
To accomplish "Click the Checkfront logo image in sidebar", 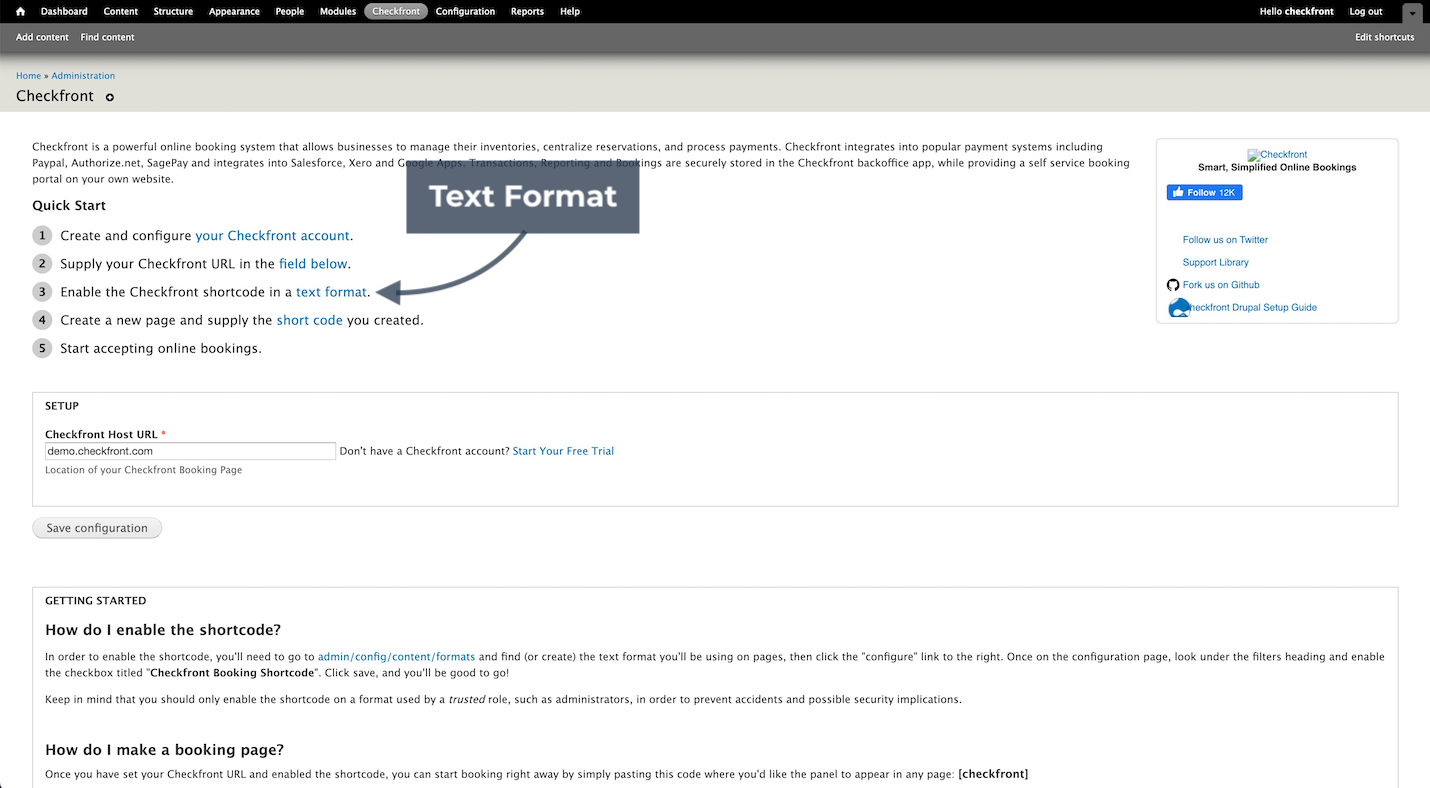I will 1277,155.
